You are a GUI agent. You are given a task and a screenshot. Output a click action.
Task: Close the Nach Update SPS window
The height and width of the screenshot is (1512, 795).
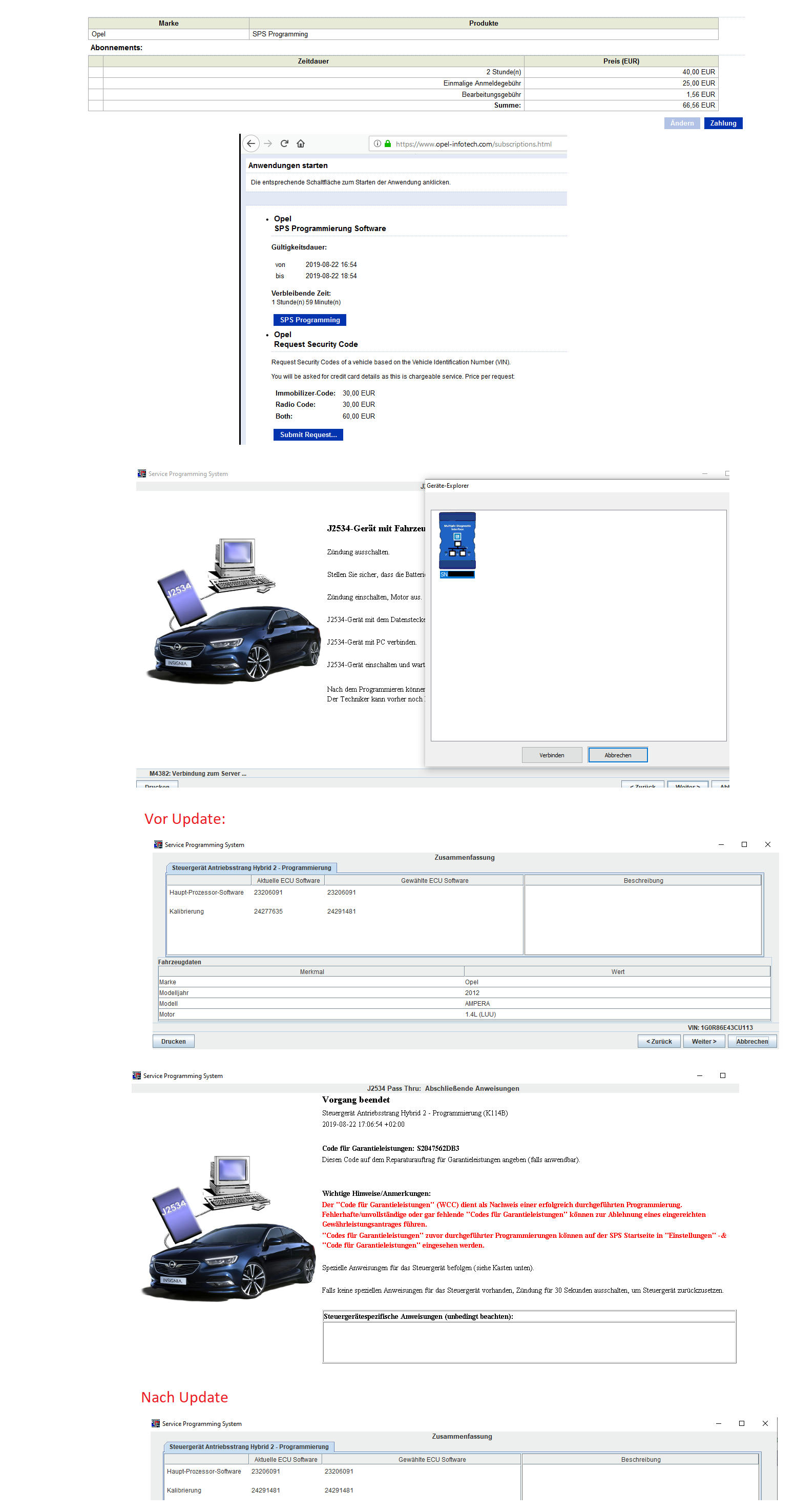click(765, 1423)
